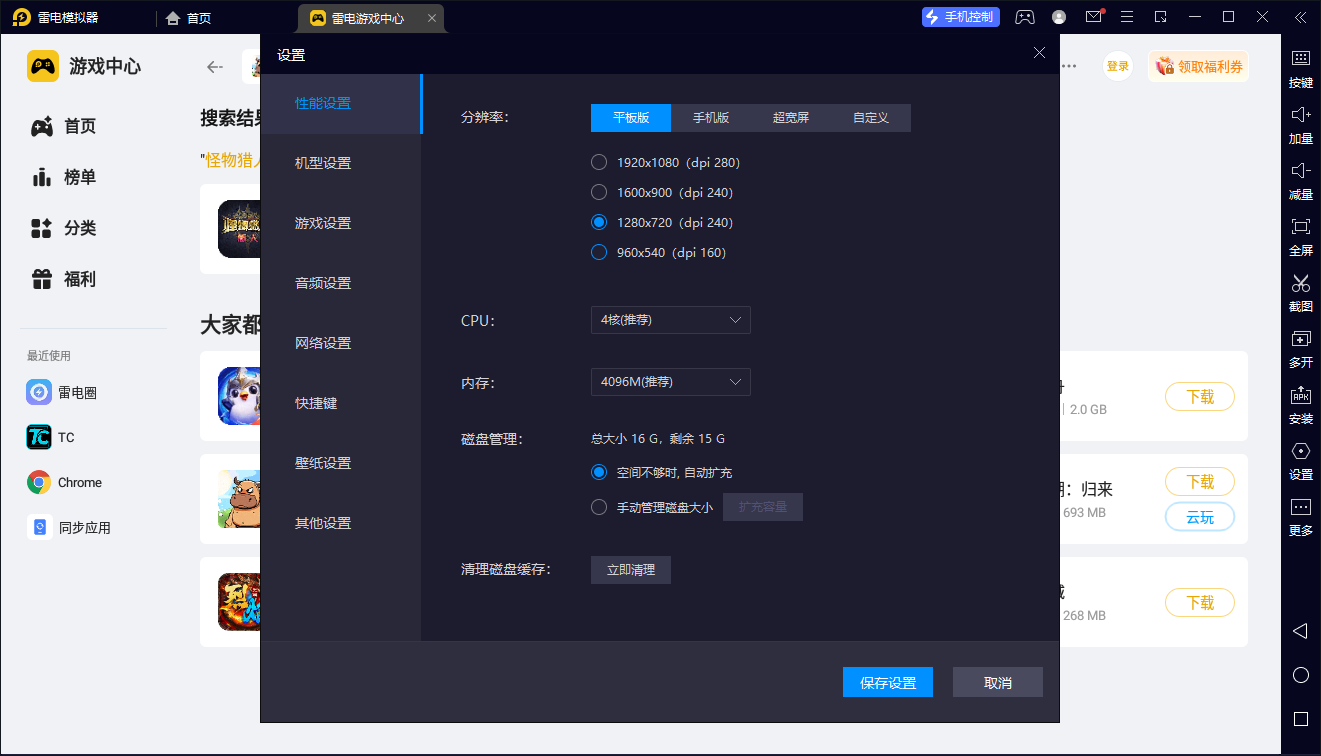The height and width of the screenshot is (756, 1321).
Task: Click the 保存设置 save button
Action: tap(888, 682)
